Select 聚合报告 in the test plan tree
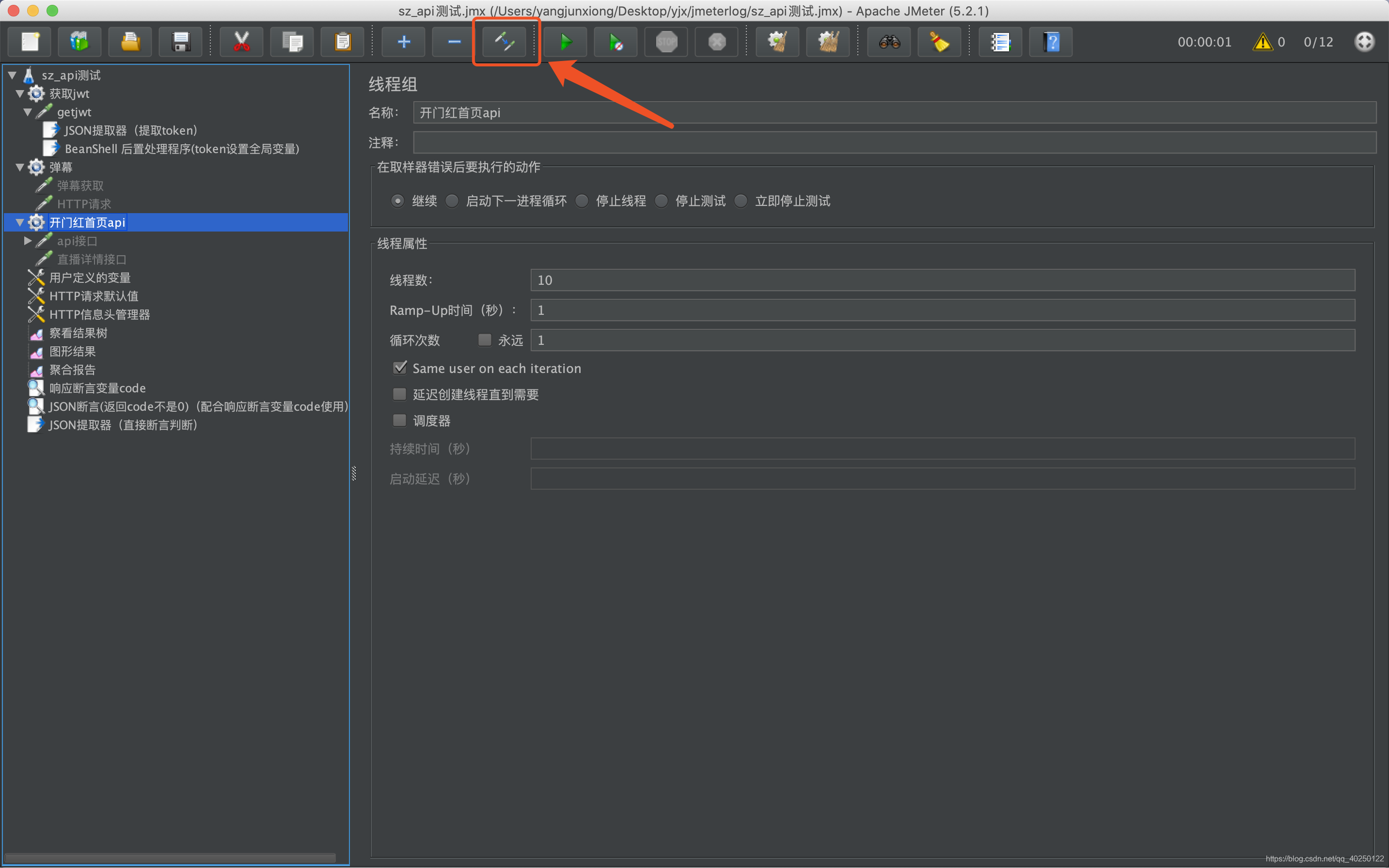 (72, 370)
